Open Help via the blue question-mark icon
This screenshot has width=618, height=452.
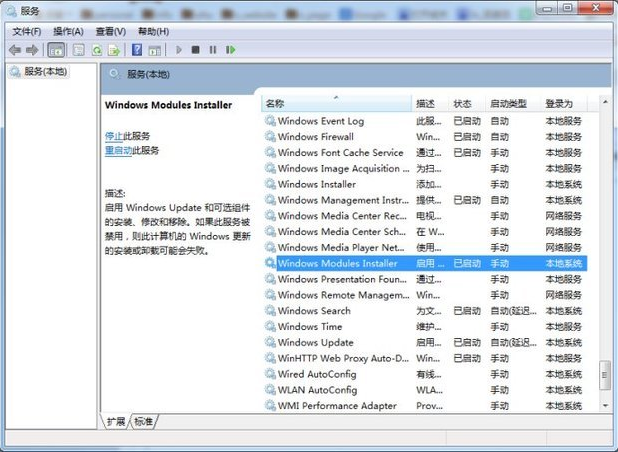coord(137,49)
